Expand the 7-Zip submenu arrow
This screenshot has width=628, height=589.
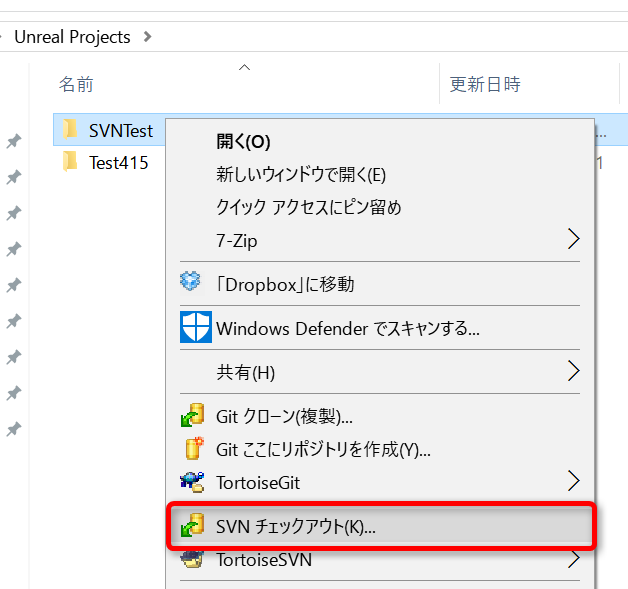(574, 239)
